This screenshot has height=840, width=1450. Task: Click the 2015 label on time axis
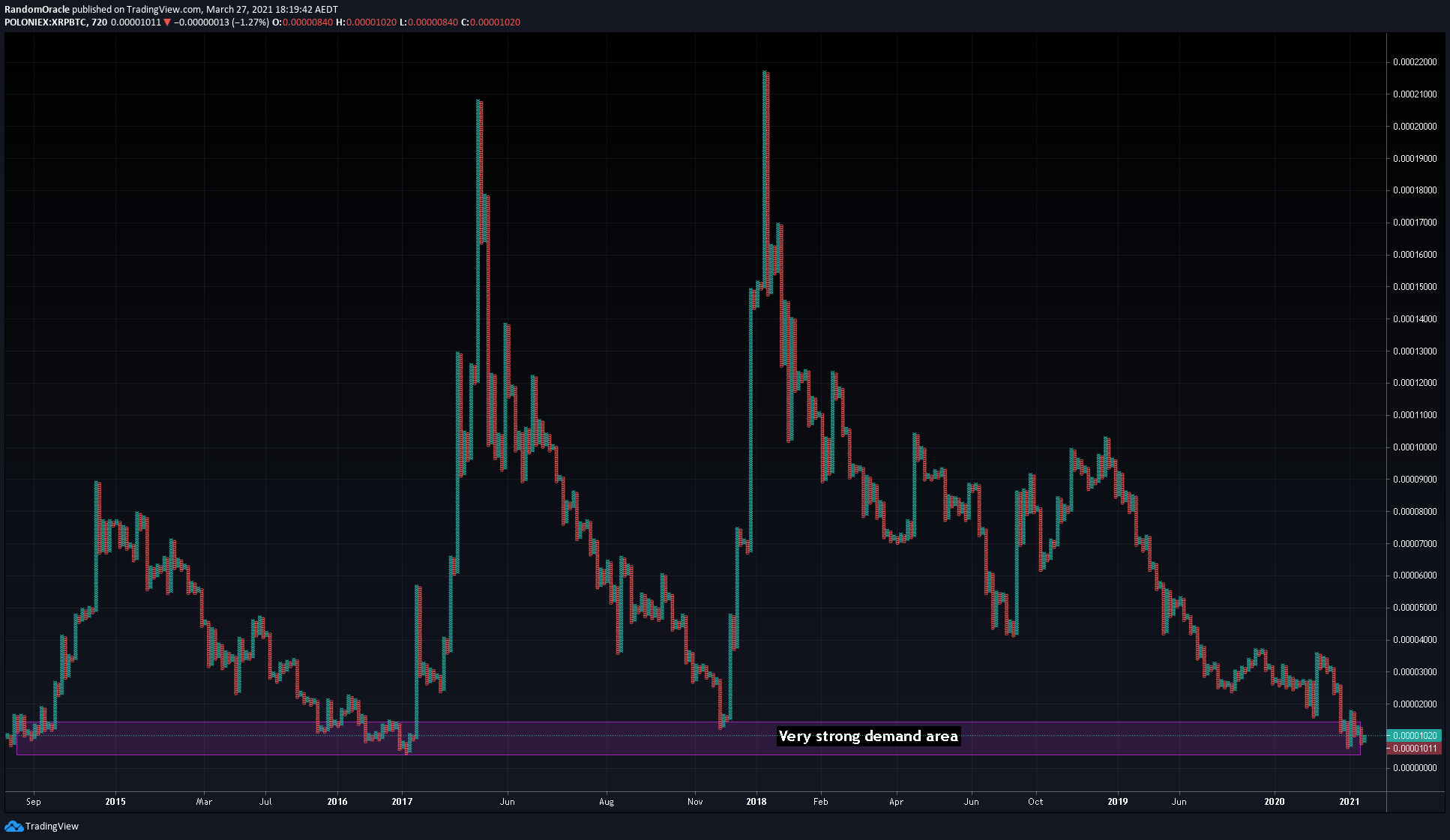(x=115, y=802)
